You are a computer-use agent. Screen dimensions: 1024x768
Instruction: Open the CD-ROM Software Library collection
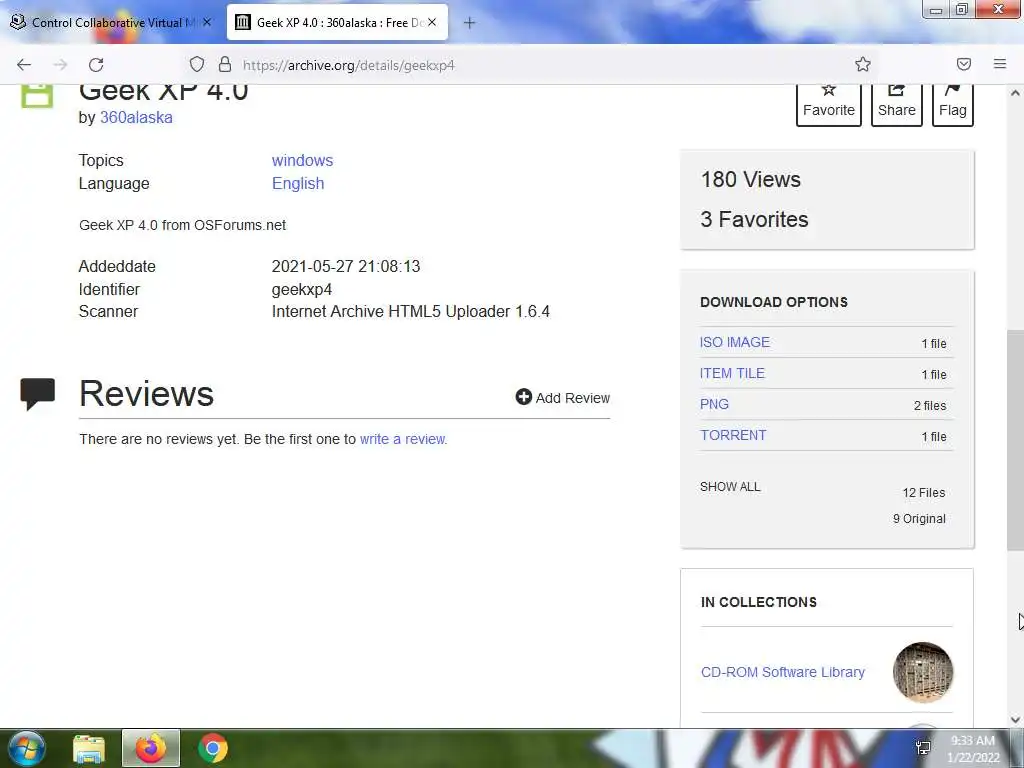pos(782,672)
